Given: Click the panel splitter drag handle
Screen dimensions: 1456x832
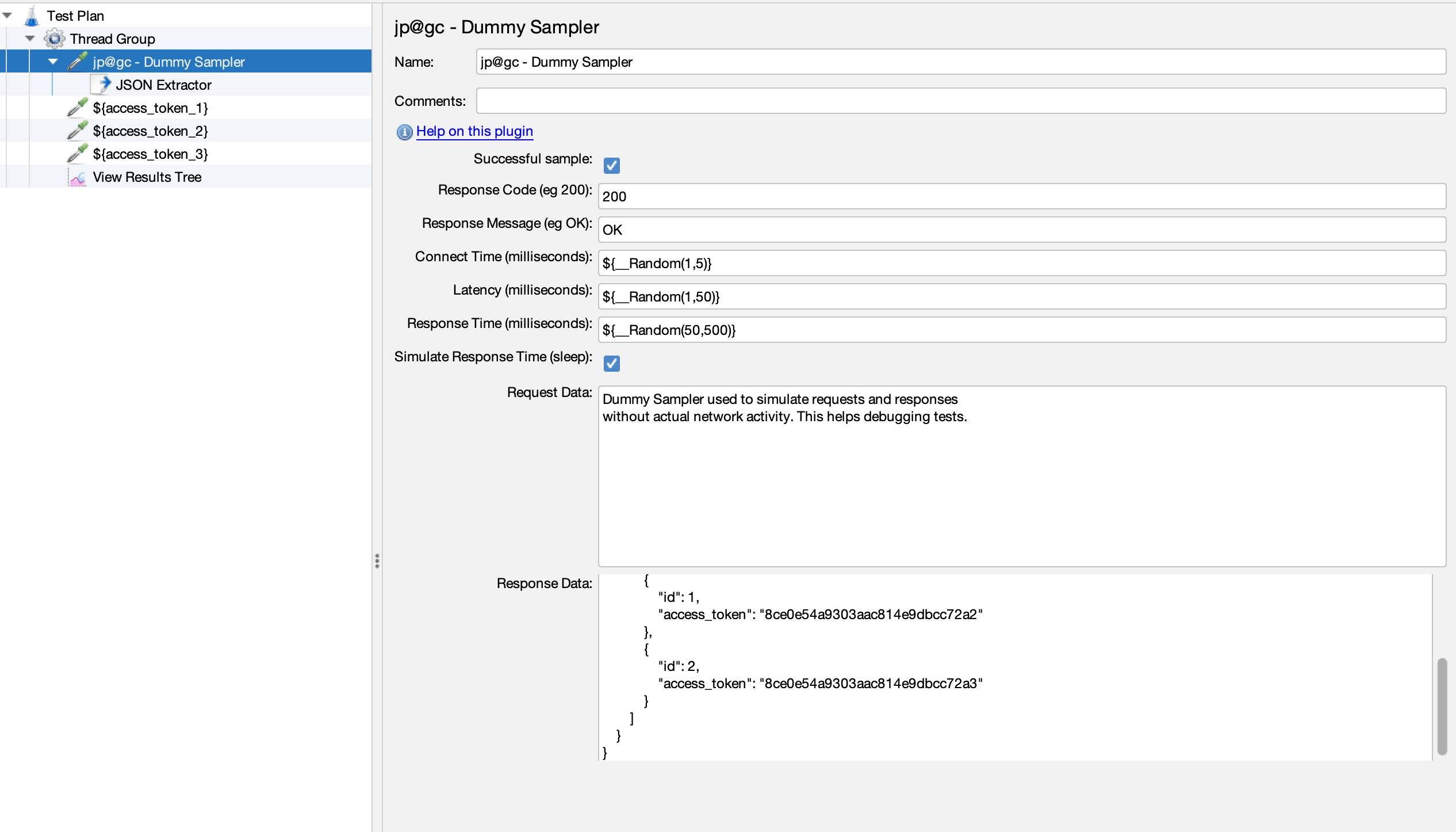Looking at the screenshot, I should click(377, 561).
